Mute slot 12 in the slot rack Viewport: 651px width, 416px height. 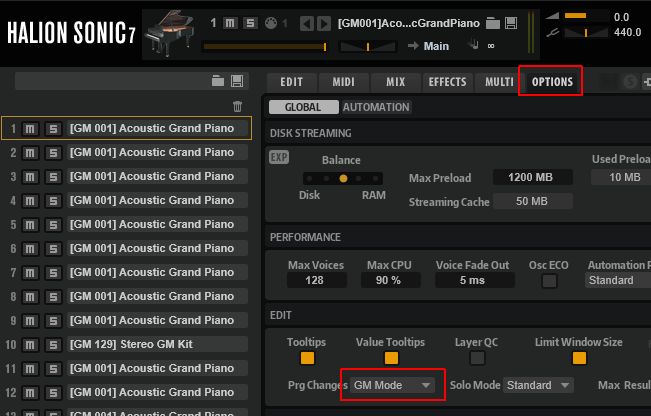tap(30, 393)
